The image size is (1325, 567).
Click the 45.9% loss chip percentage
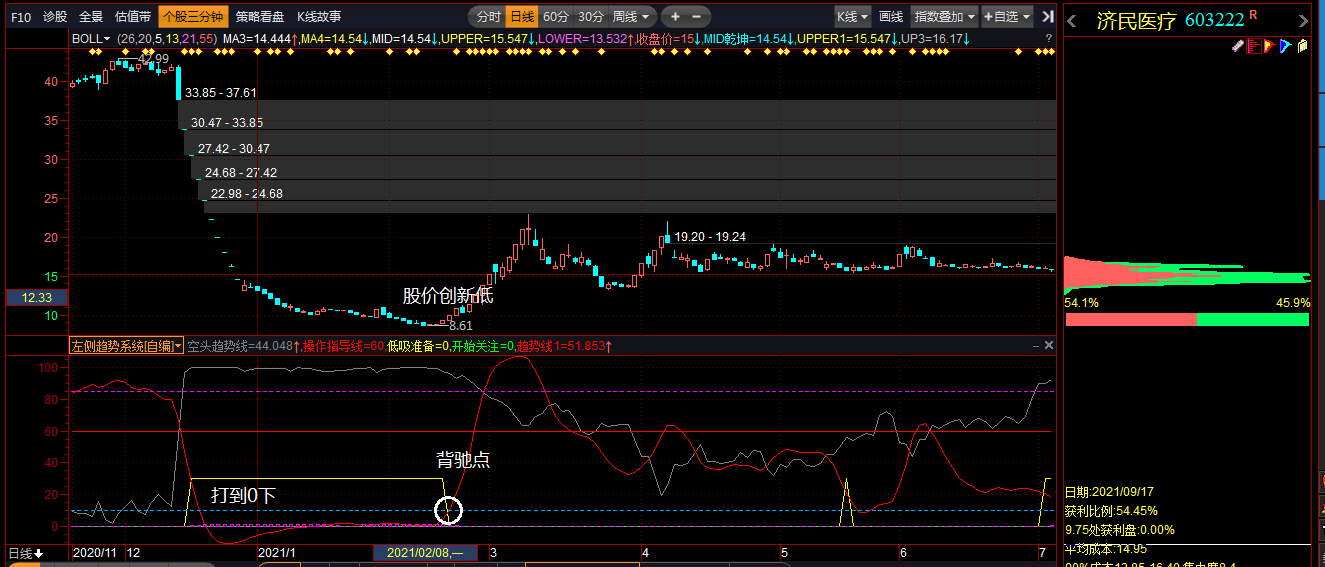tap(1293, 302)
